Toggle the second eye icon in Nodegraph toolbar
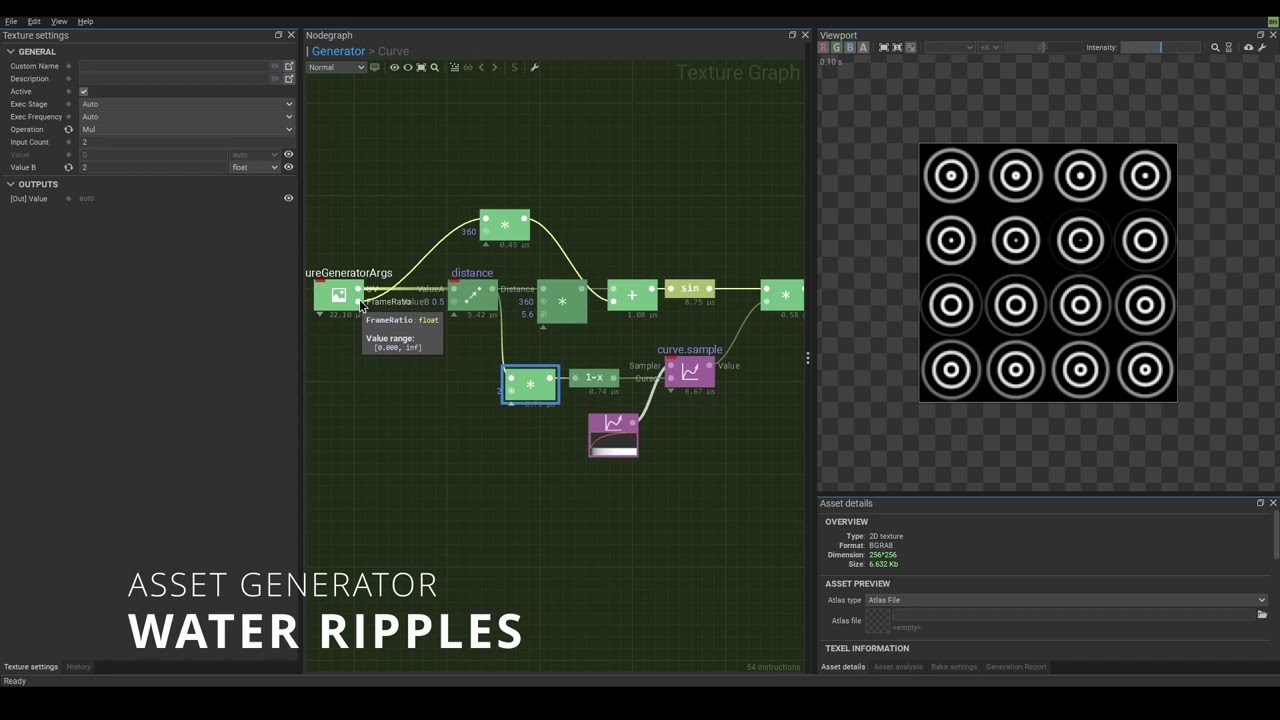 click(407, 68)
